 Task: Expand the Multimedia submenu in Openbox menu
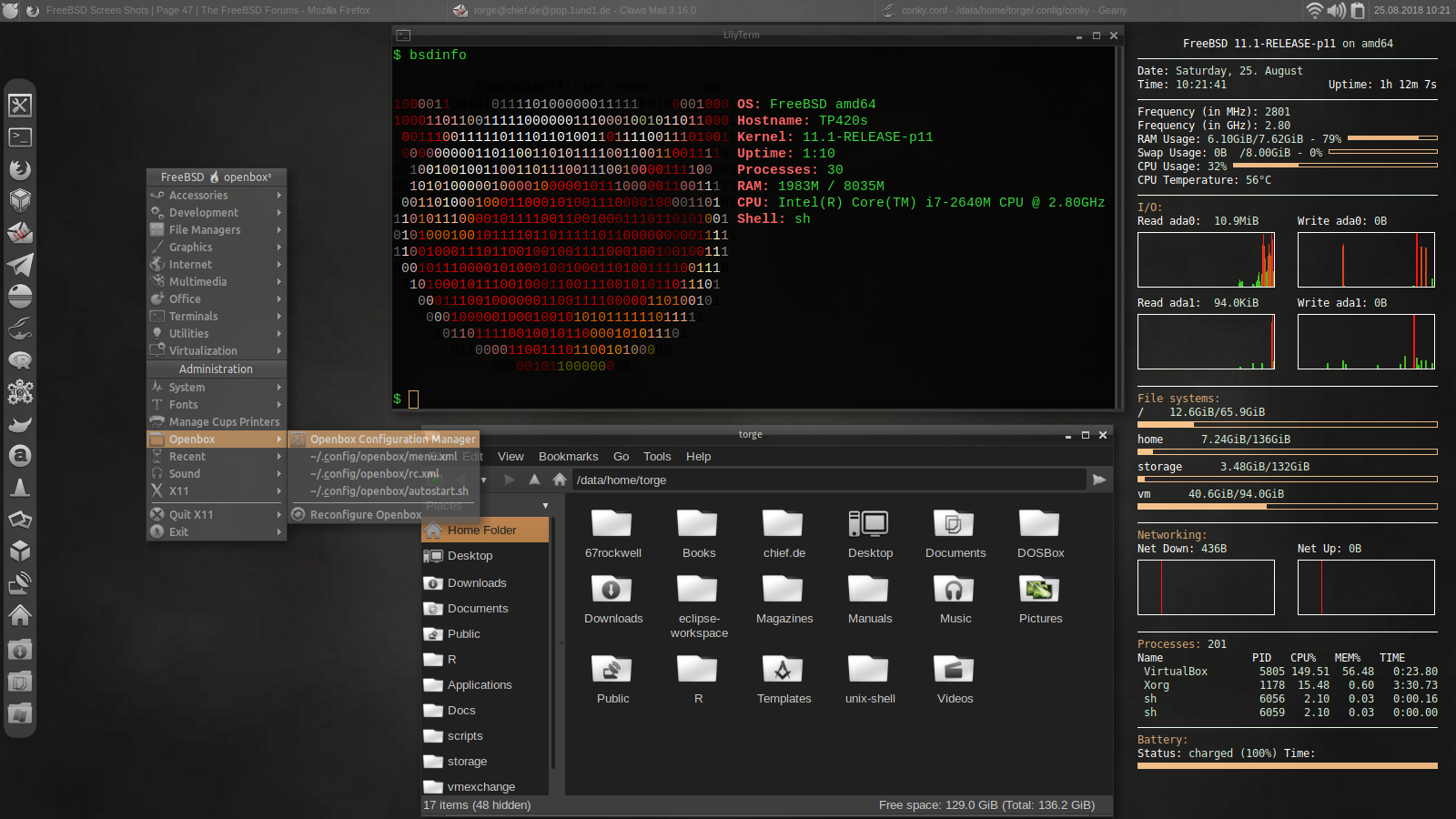point(217,282)
